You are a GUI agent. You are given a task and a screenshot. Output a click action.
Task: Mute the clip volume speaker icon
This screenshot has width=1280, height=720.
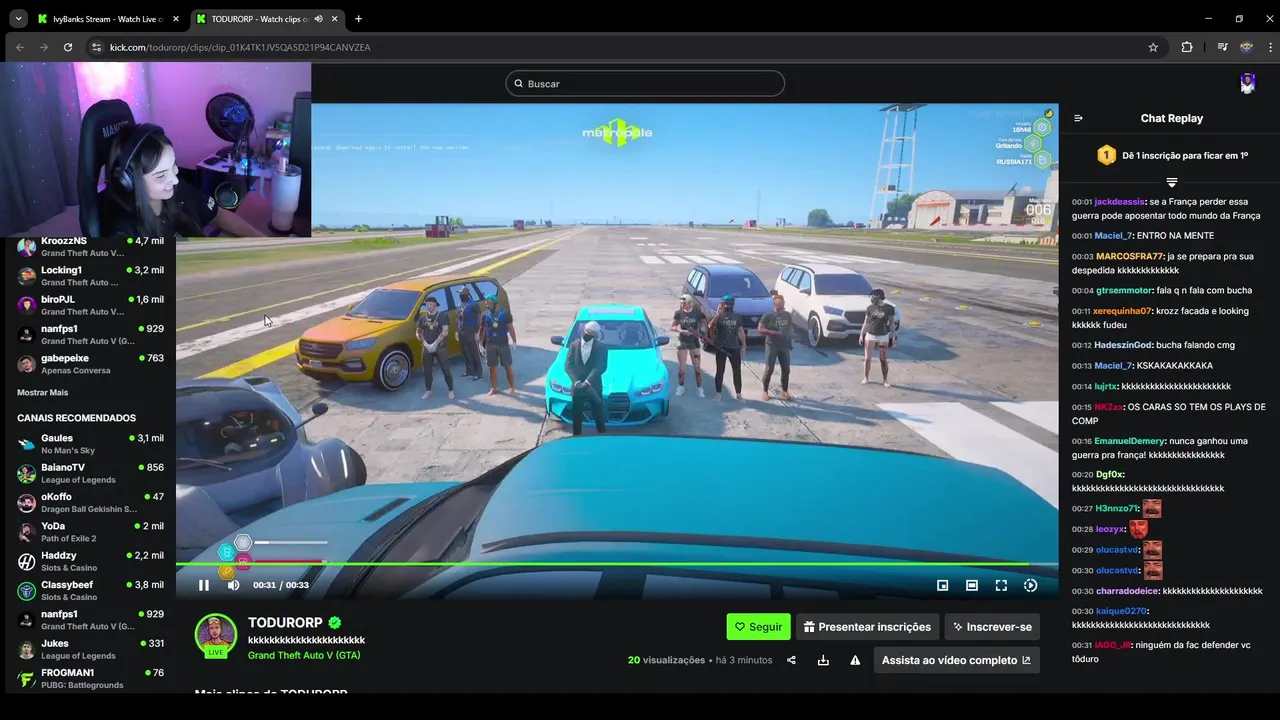tap(233, 585)
